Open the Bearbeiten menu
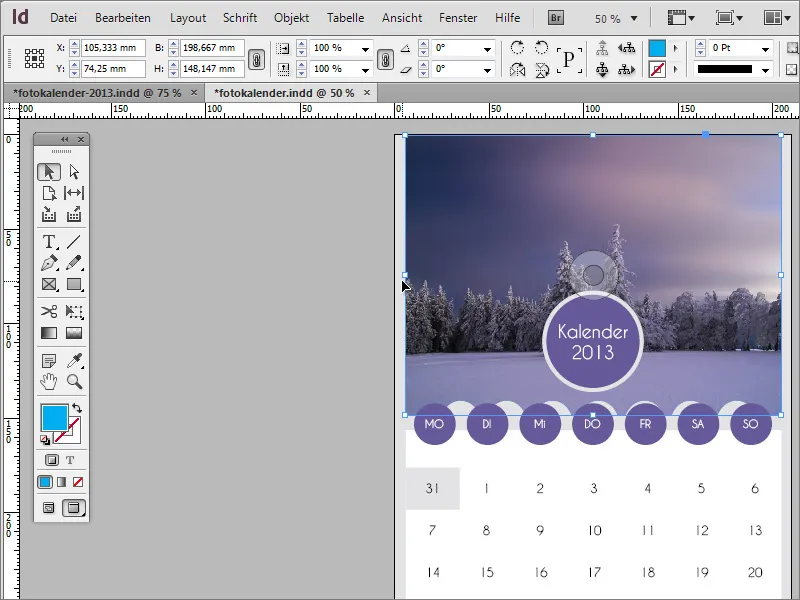Screen dimensions: 800x600 122,18
